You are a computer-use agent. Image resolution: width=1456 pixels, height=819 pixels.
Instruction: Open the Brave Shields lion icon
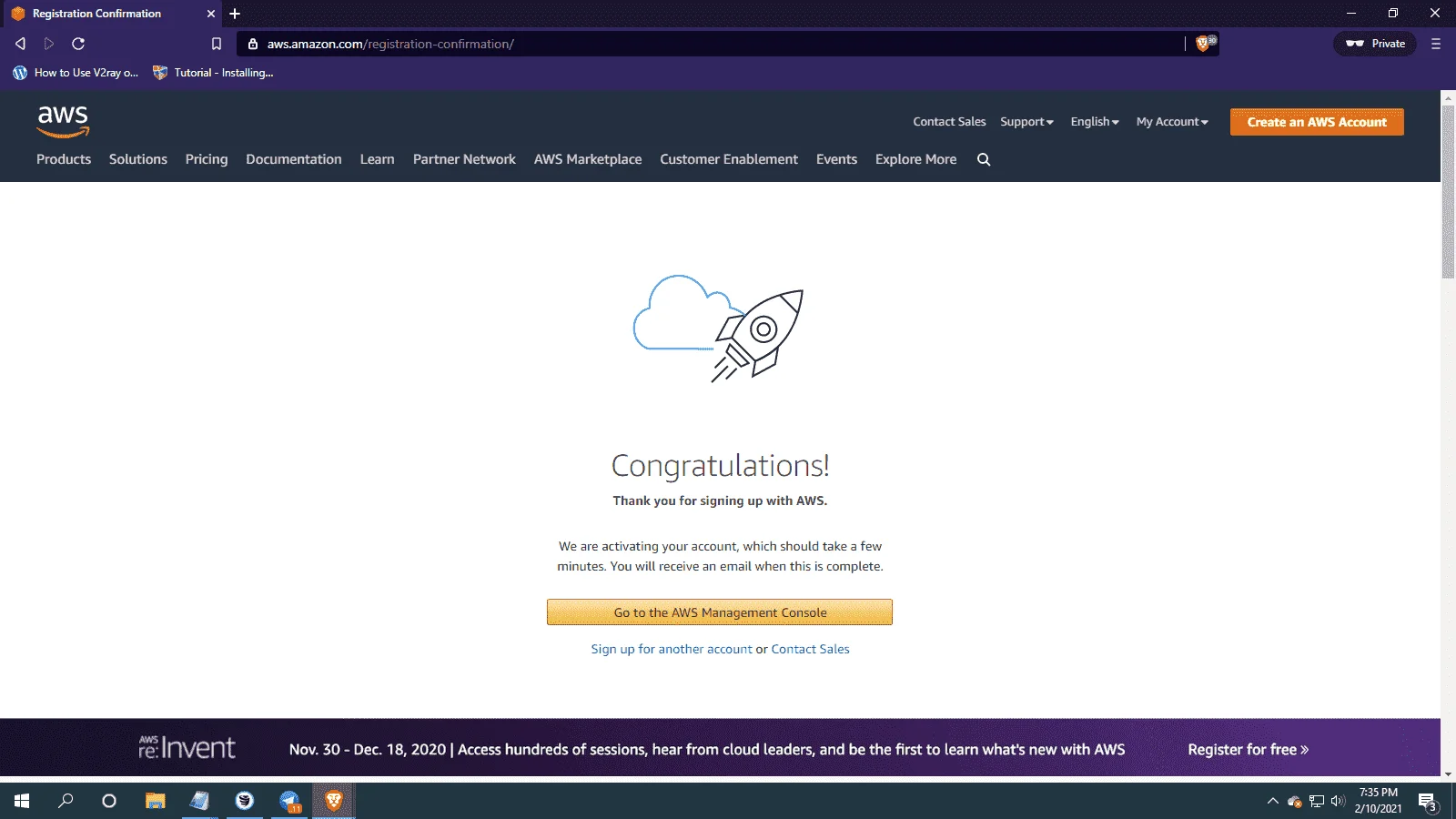[1205, 43]
